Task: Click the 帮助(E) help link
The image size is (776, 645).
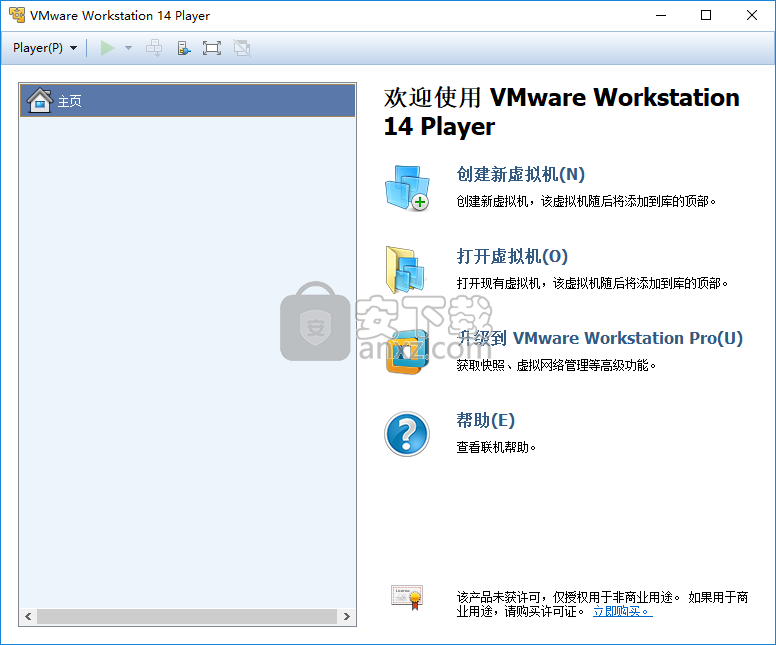Action: 485,420
